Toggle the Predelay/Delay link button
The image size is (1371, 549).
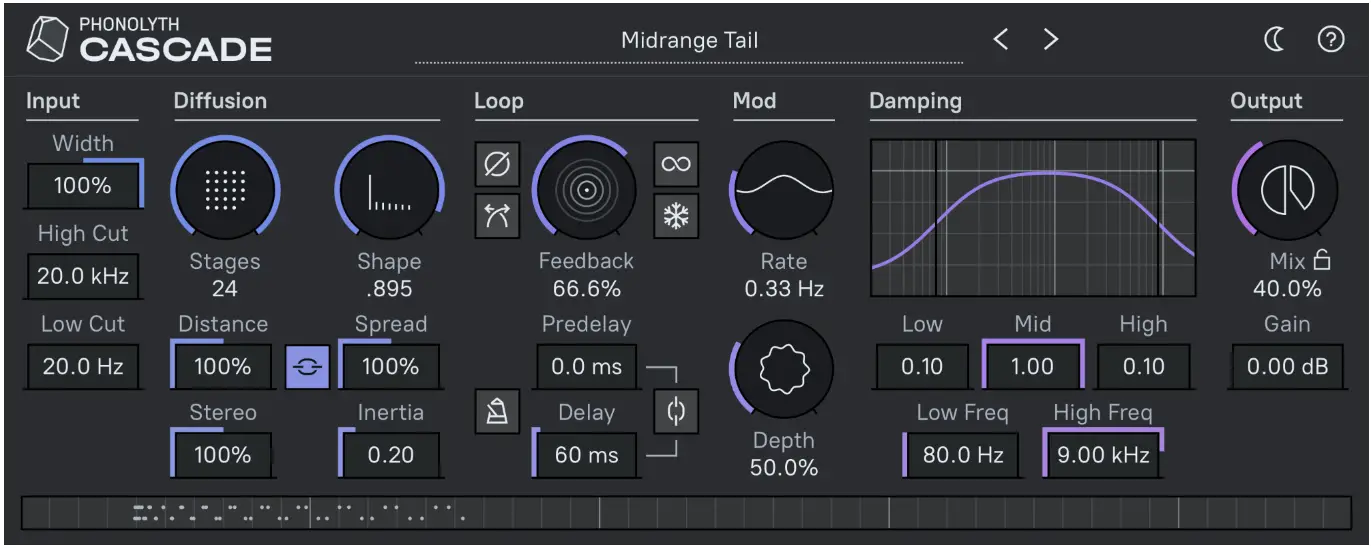[x=676, y=411]
